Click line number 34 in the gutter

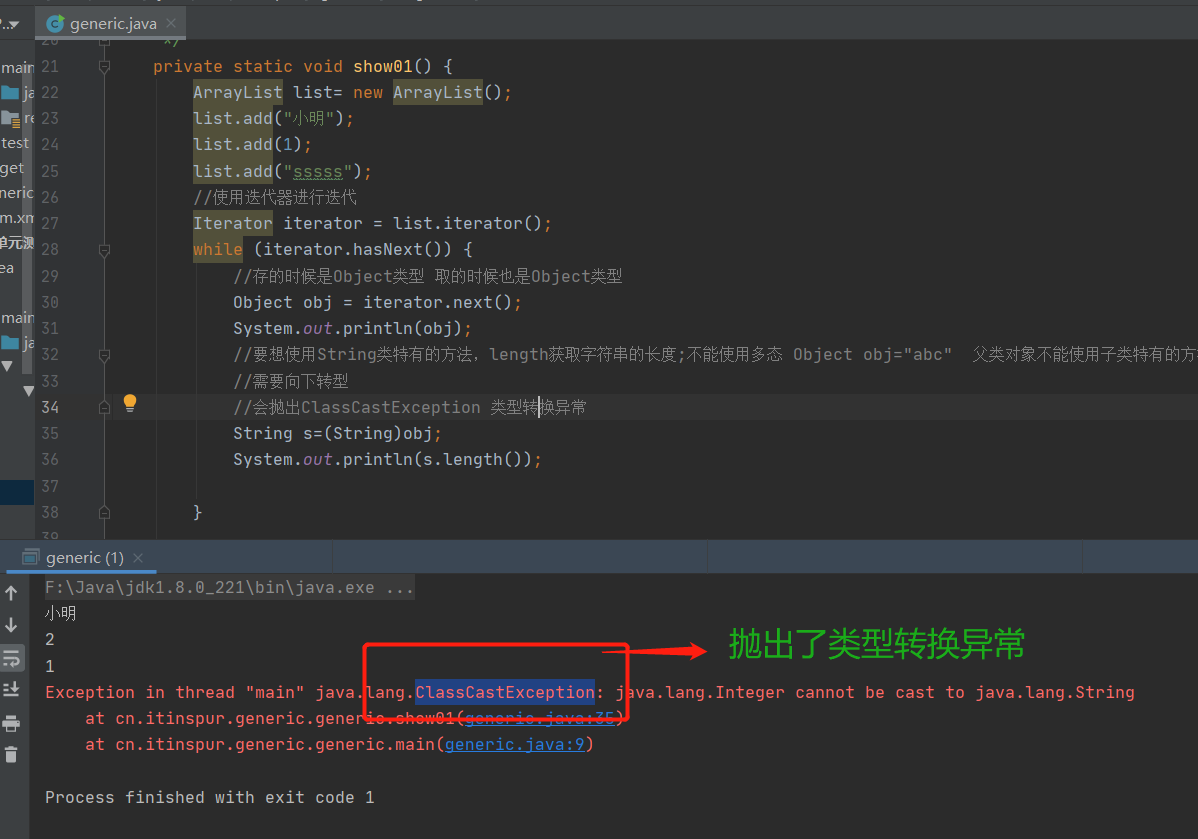tap(50, 407)
